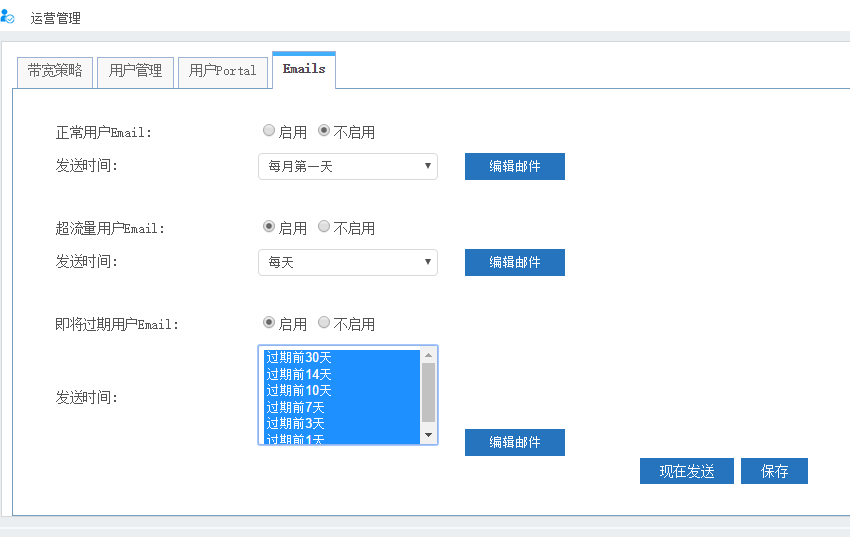850x537 pixels.
Task: Choose 不启用 for 即将过期用户Email
Action: [324, 323]
